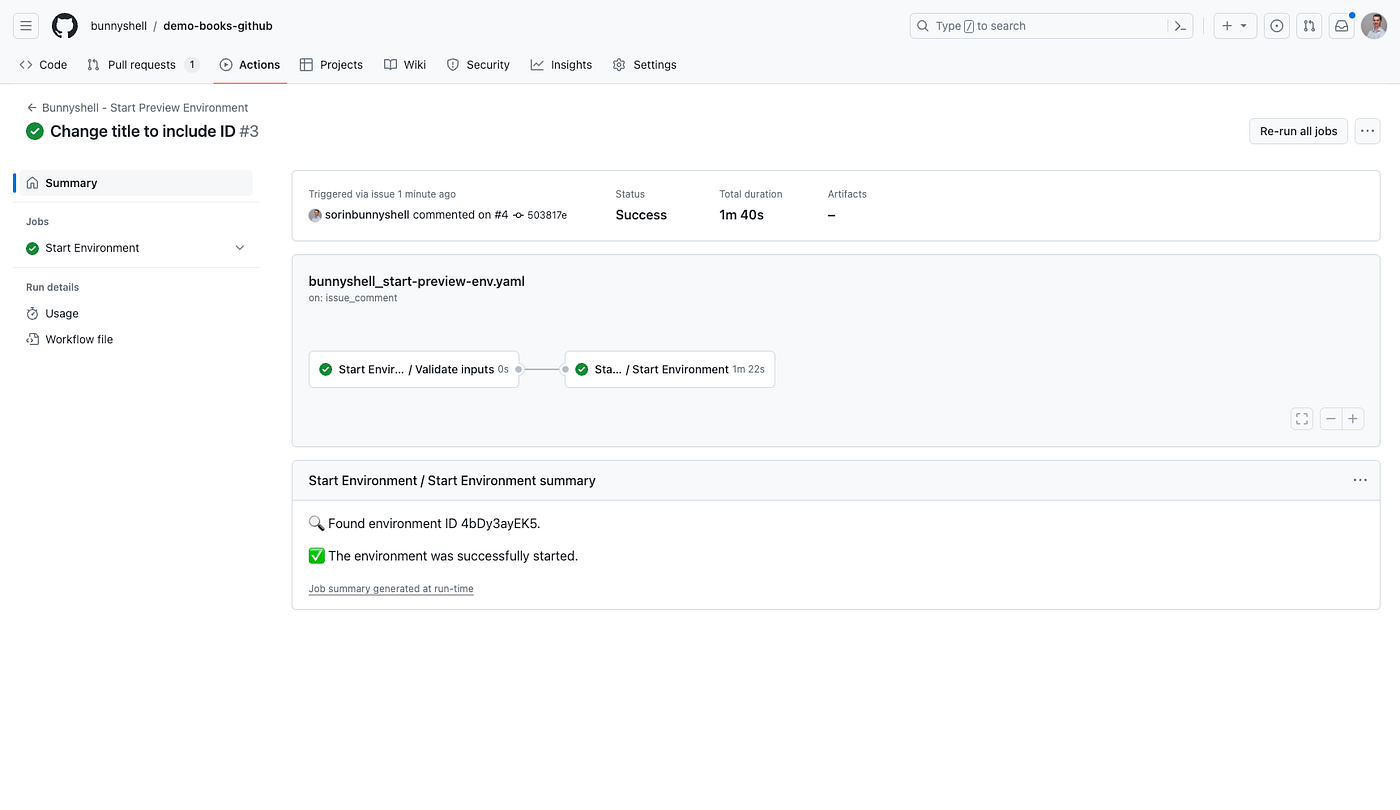The width and height of the screenshot is (1400, 810).
Task: Go to the bunnyshell owner link
Action: click(118, 26)
